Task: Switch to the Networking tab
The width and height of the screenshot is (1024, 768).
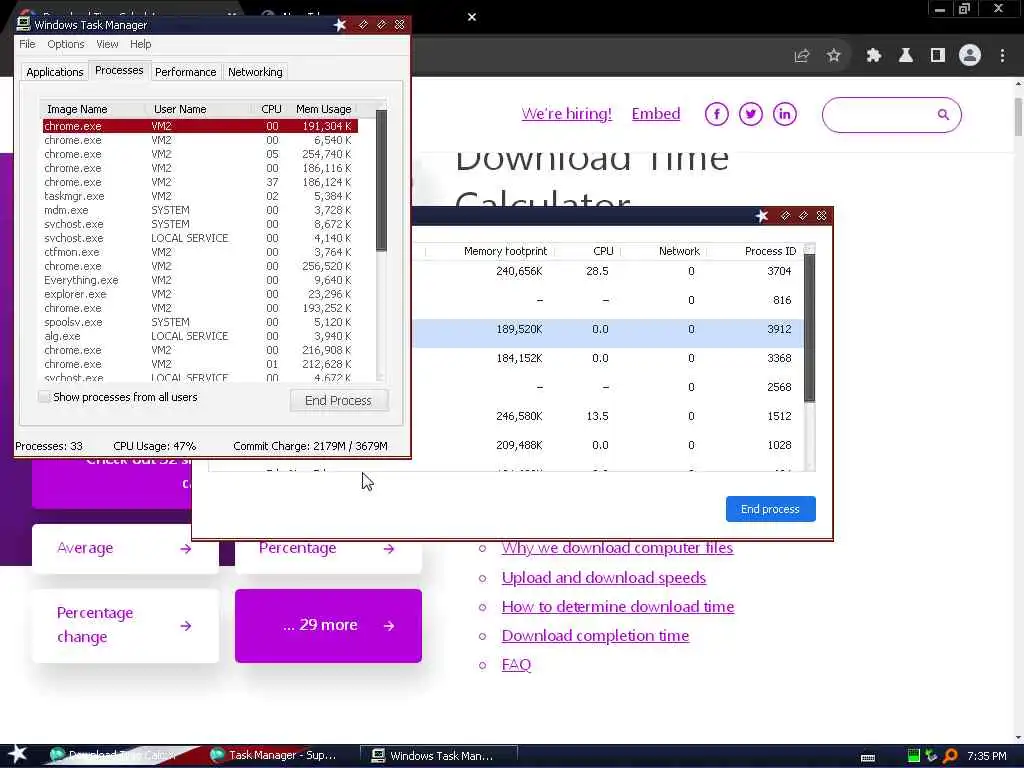Action: (255, 72)
